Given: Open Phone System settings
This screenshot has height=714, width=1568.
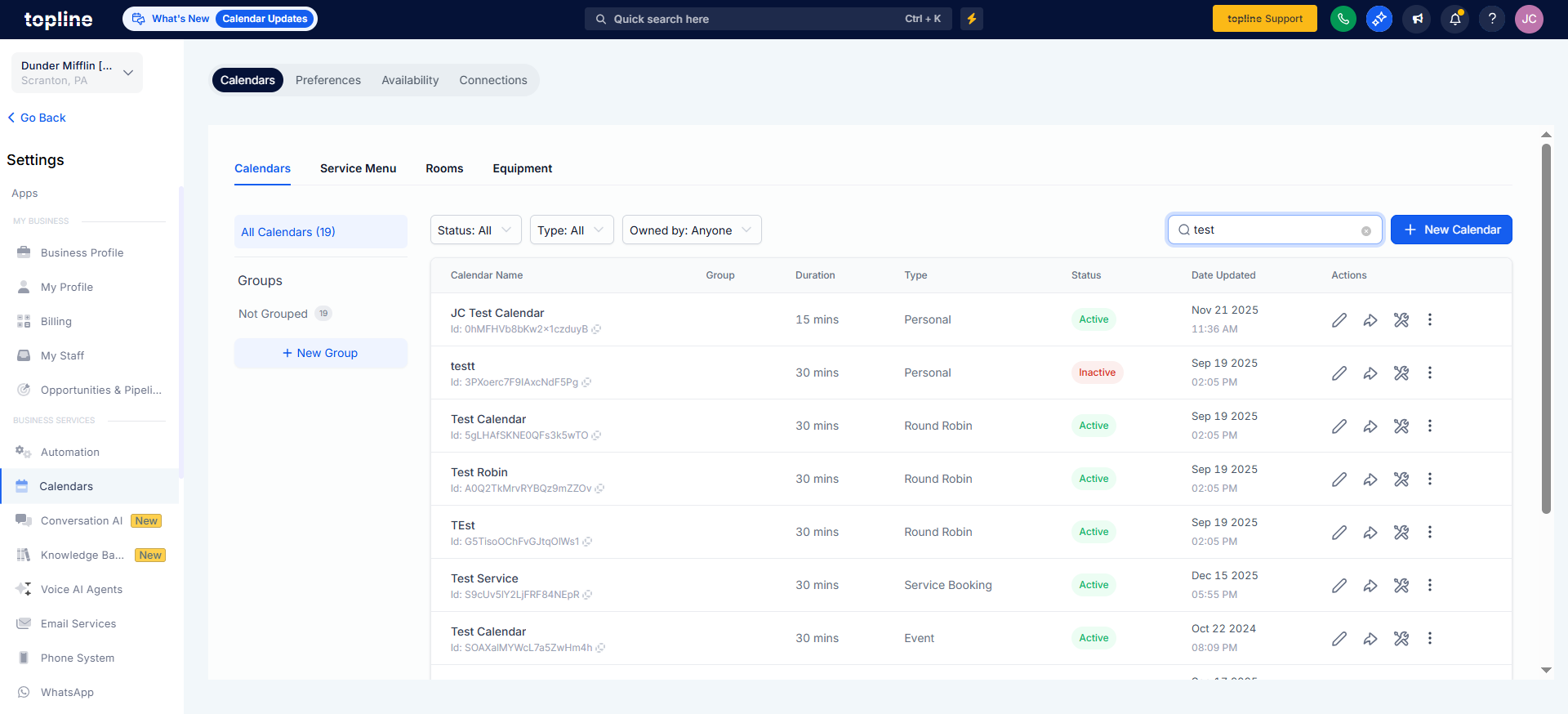Looking at the screenshot, I should (x=78, y=658).
